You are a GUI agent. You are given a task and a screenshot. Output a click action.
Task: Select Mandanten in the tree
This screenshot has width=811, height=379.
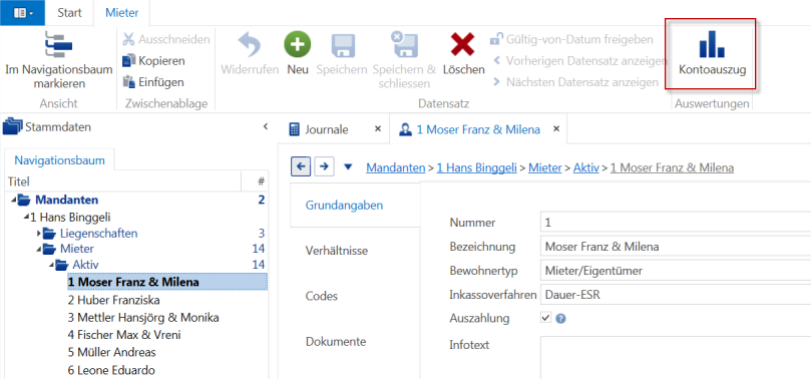pyautogui.click(x=67, y=200)
